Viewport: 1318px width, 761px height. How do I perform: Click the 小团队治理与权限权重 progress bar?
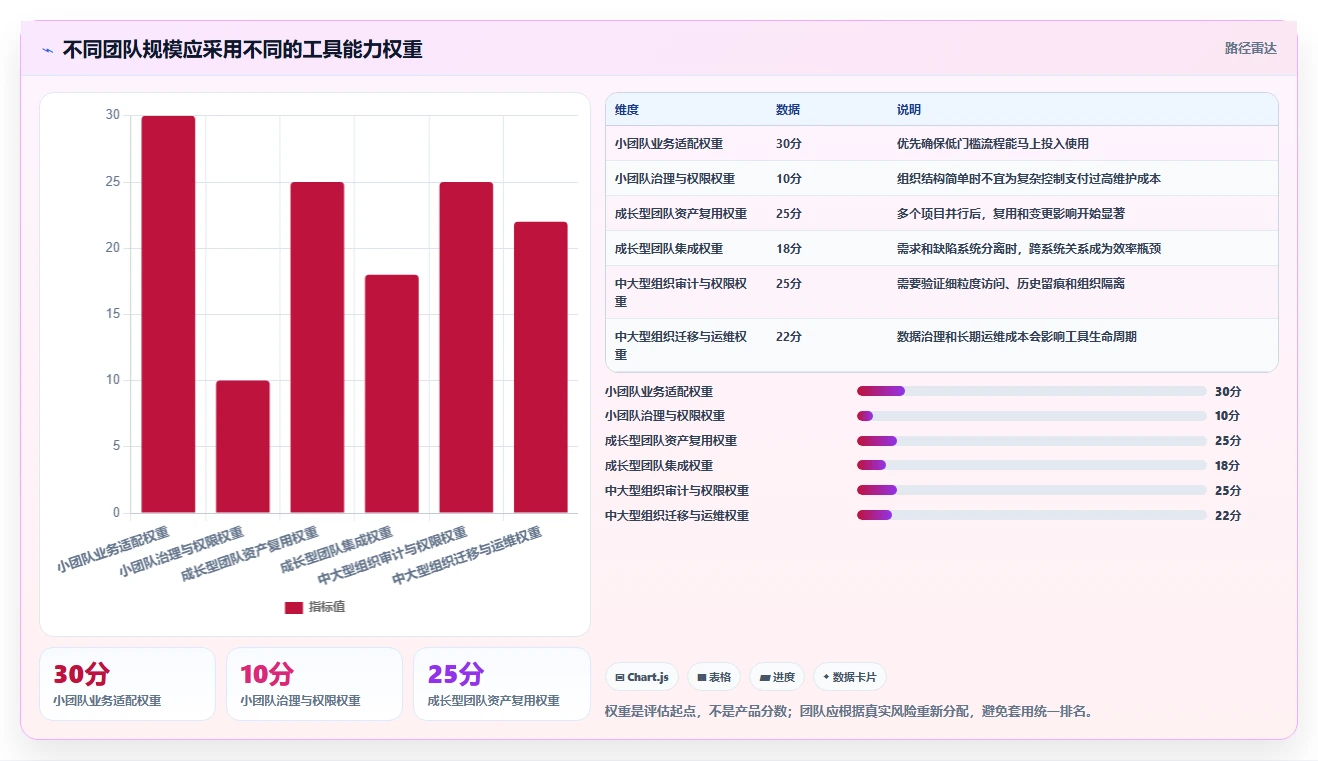[x=1031, y=416]
